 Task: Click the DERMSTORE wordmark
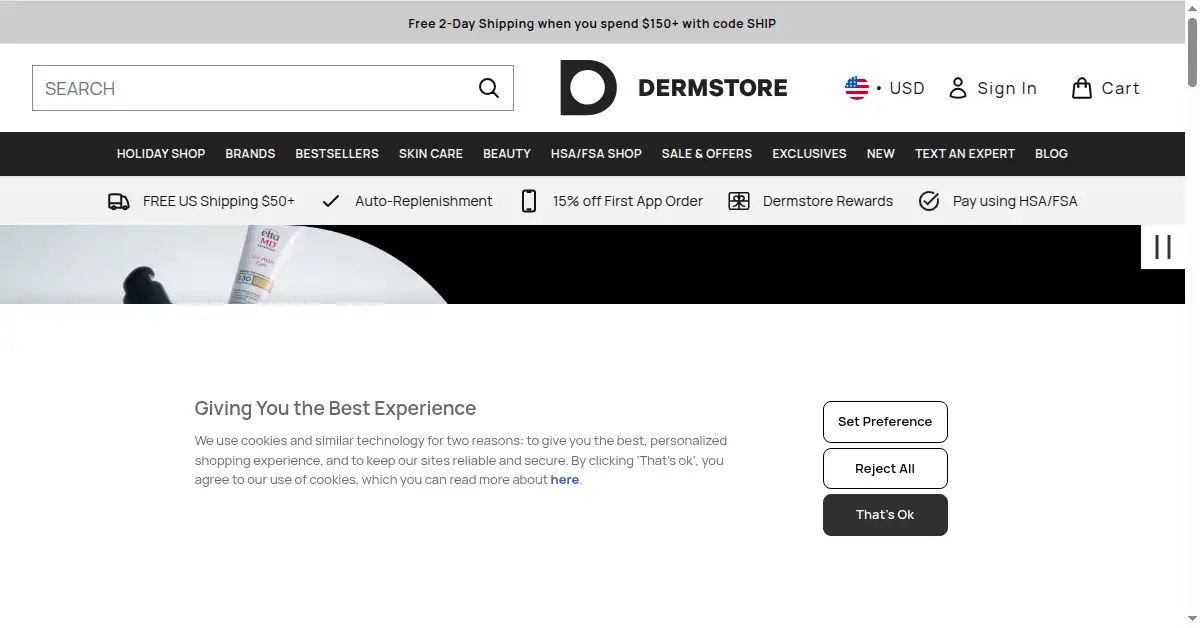pyautogui.click(x=713, y=88)
